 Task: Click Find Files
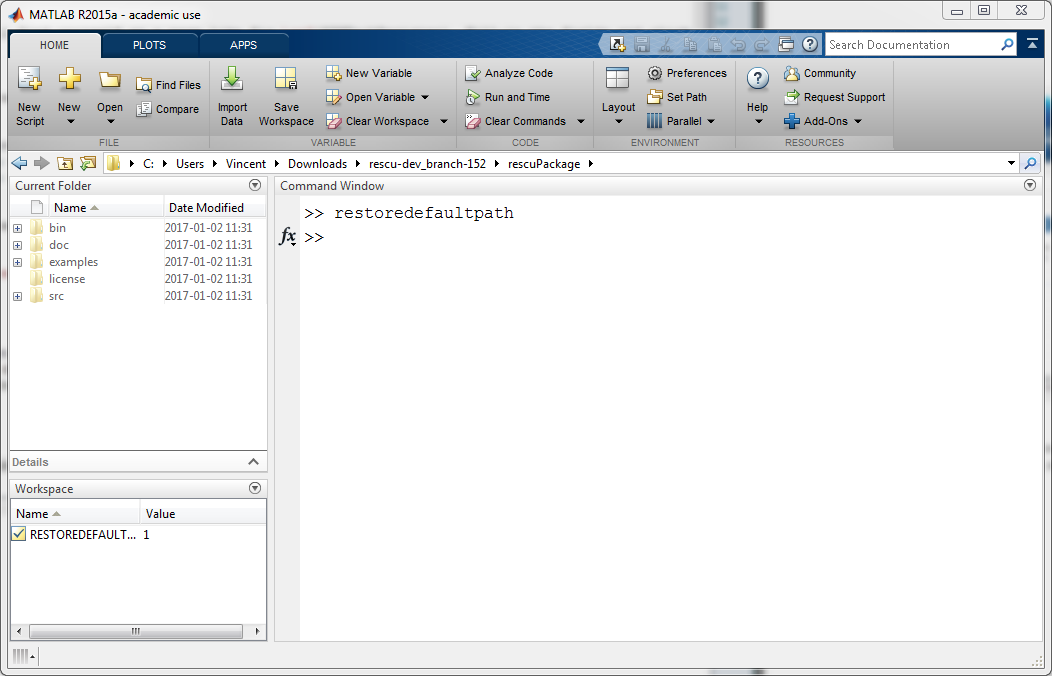click(168, 84)
